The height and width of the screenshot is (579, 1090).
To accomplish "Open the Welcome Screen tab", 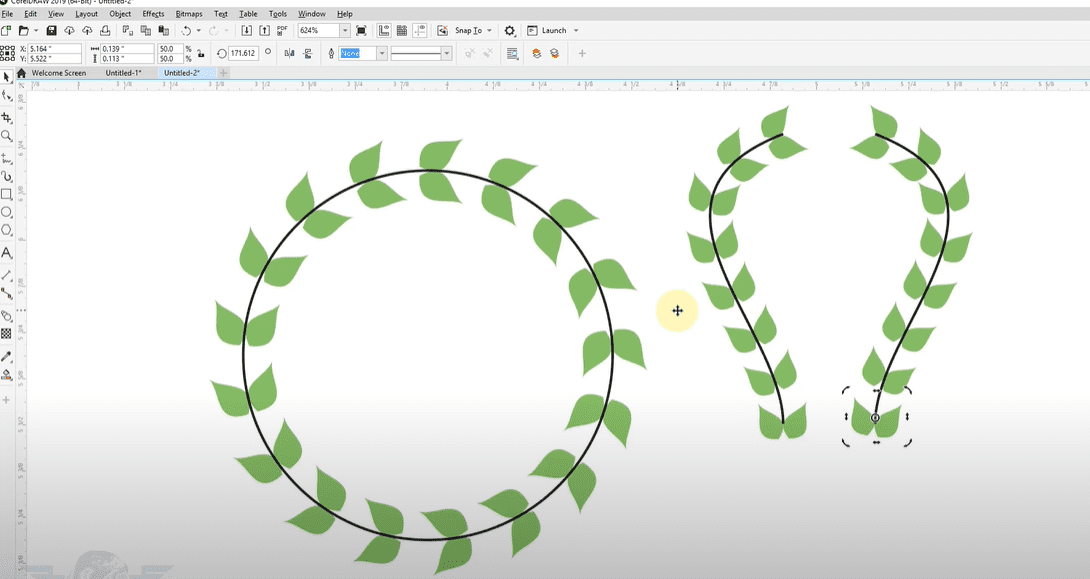I will coord(58,73).
